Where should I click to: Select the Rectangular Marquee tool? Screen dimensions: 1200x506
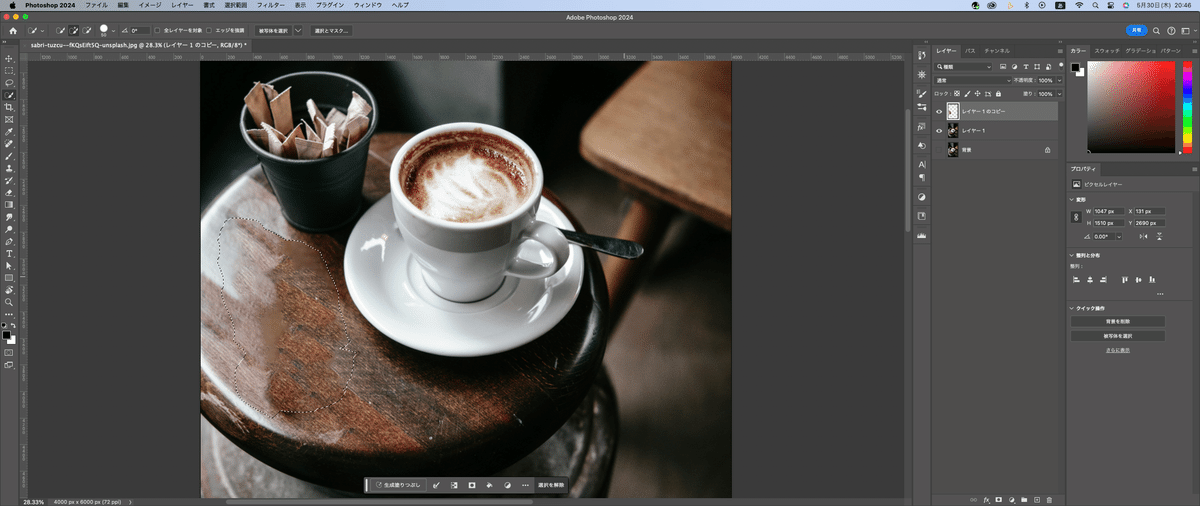tap(9, 71)
